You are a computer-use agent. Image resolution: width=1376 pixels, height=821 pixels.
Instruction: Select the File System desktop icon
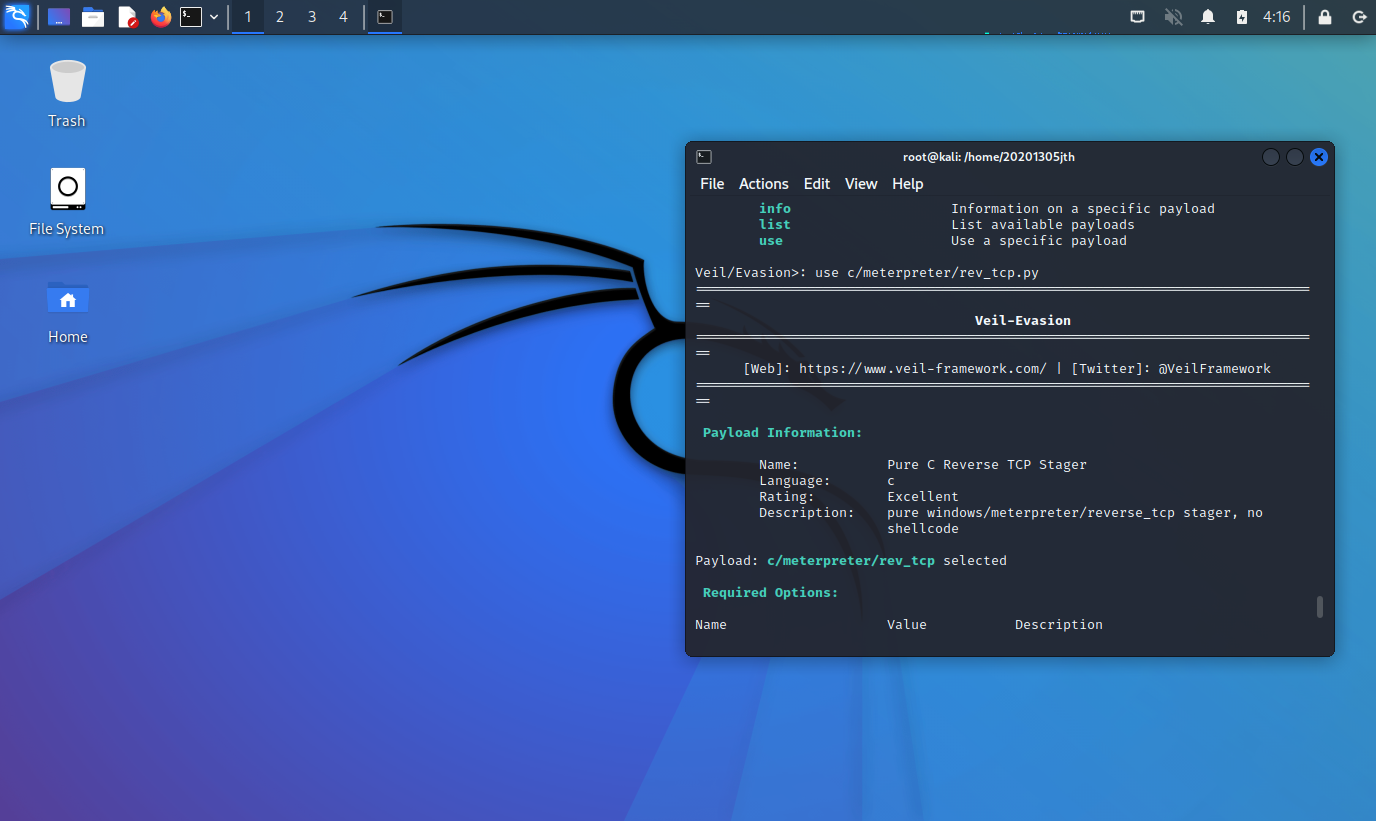coord(67,201)
